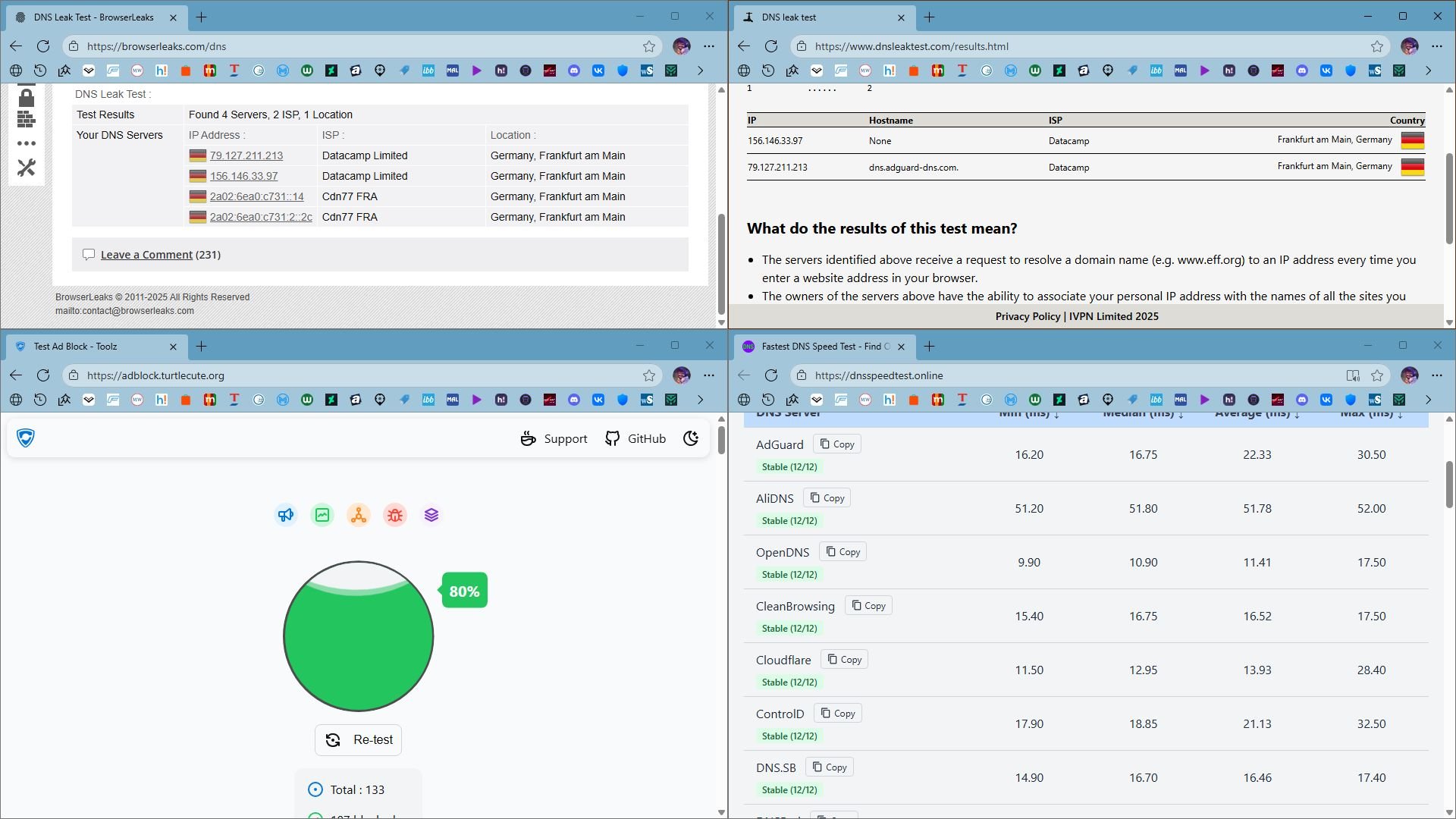The width and height of the screenshot is (1456, 819).
Task: Open Settings and more menu in dnsleaktest window
Action: [1437, 46]
